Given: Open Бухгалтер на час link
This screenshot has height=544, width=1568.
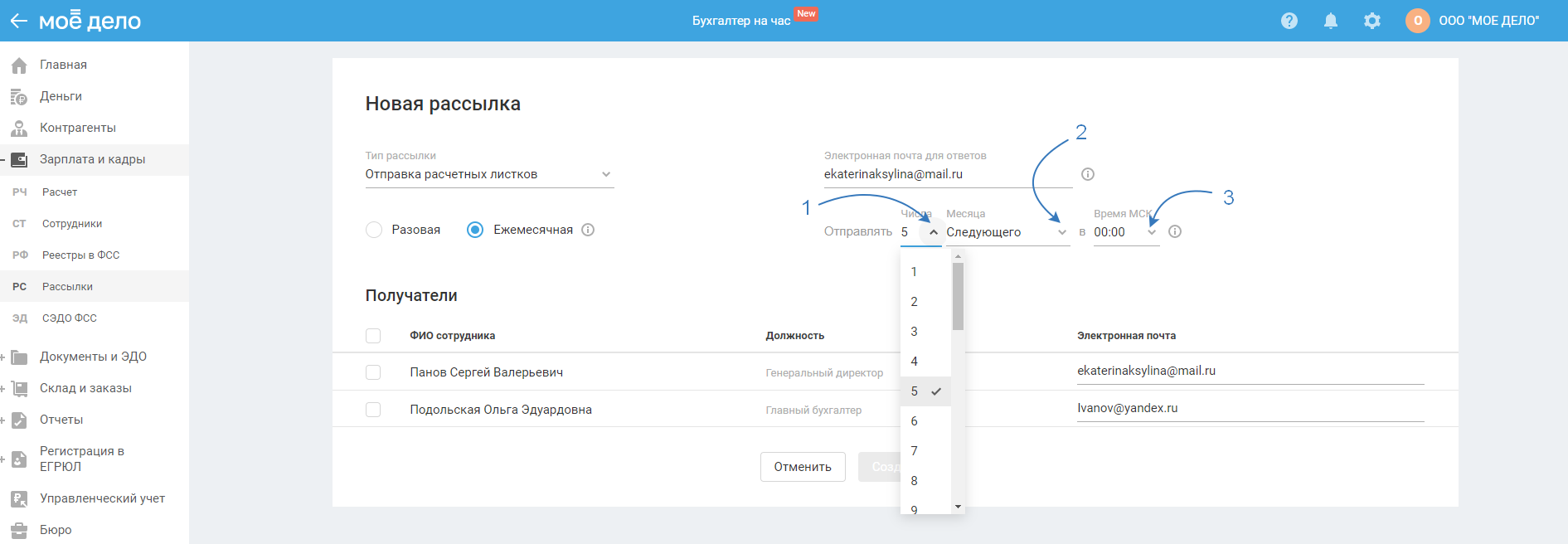Looking at the screenshot, I should 741,21.
